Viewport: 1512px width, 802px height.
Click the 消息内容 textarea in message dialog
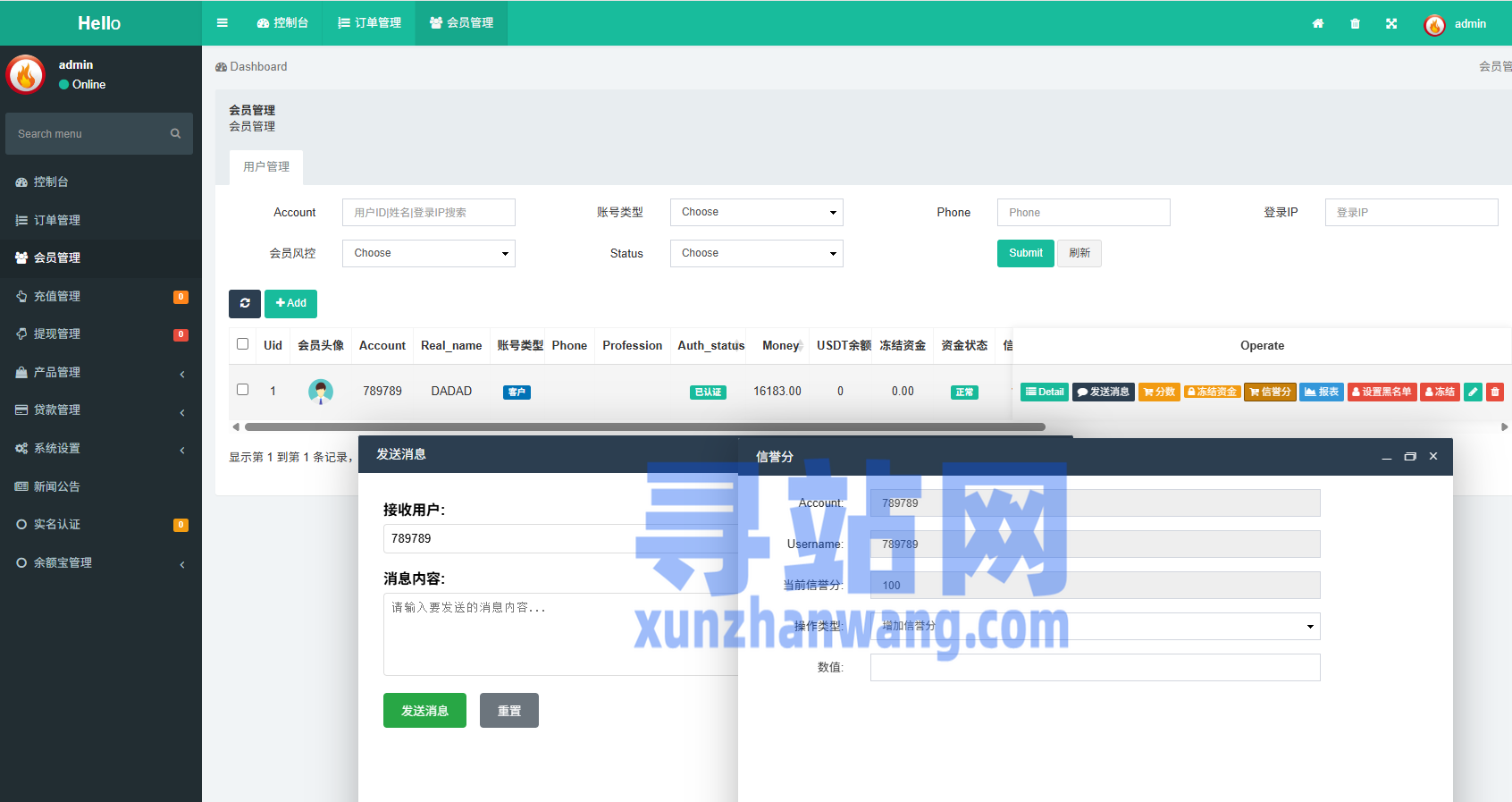click(x=561, y=634)
